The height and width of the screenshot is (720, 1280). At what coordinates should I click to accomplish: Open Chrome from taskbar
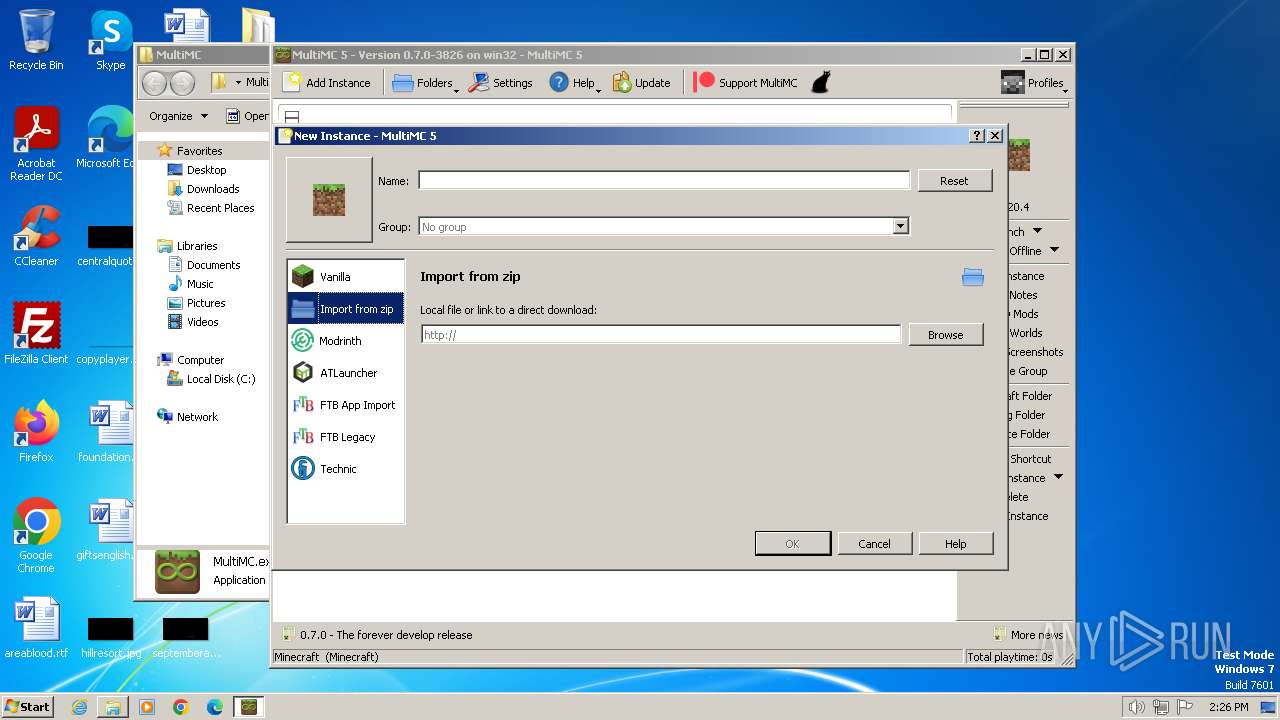pyautogui.click(x=181, y=707)
